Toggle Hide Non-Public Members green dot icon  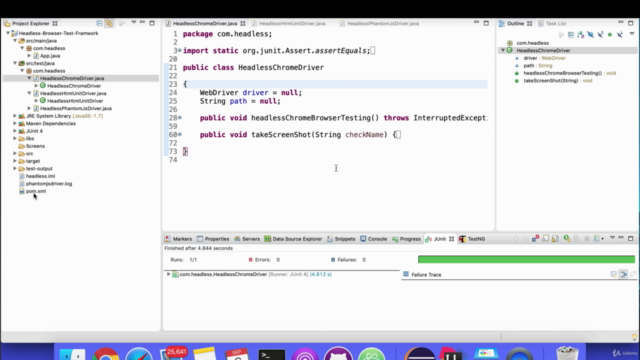(x=610, y=35)
